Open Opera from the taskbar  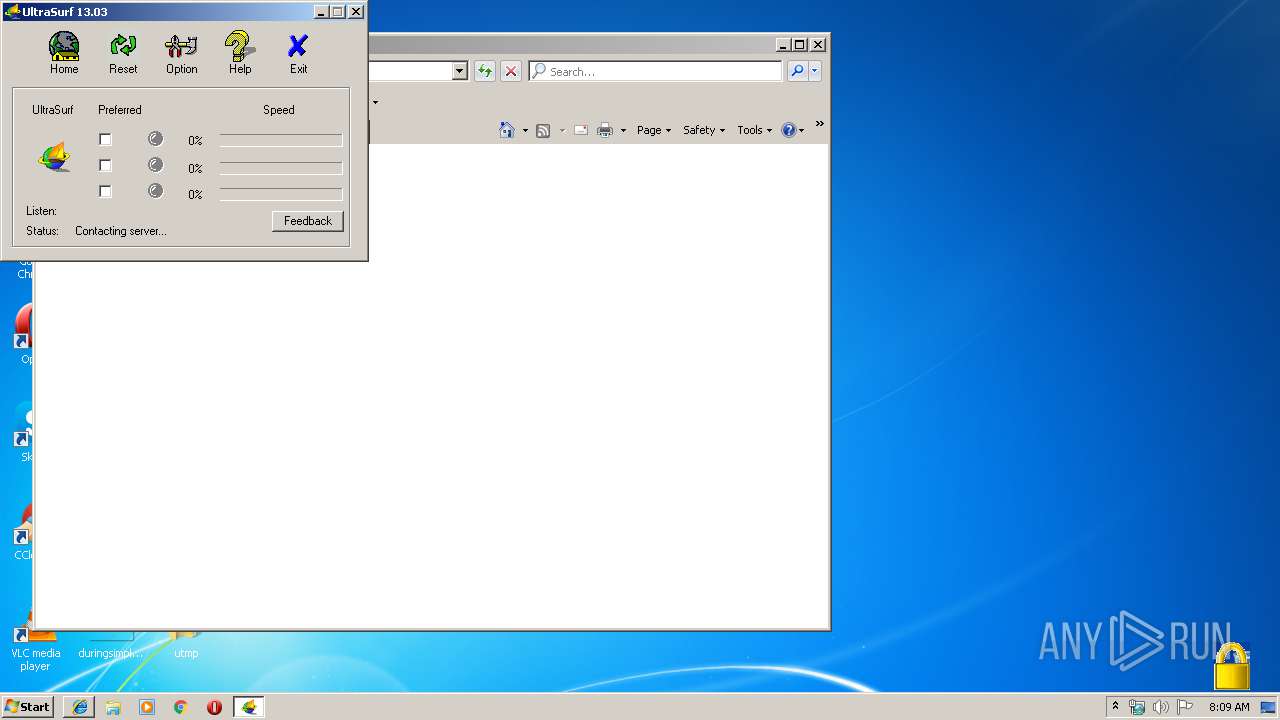tap(214, 707)
